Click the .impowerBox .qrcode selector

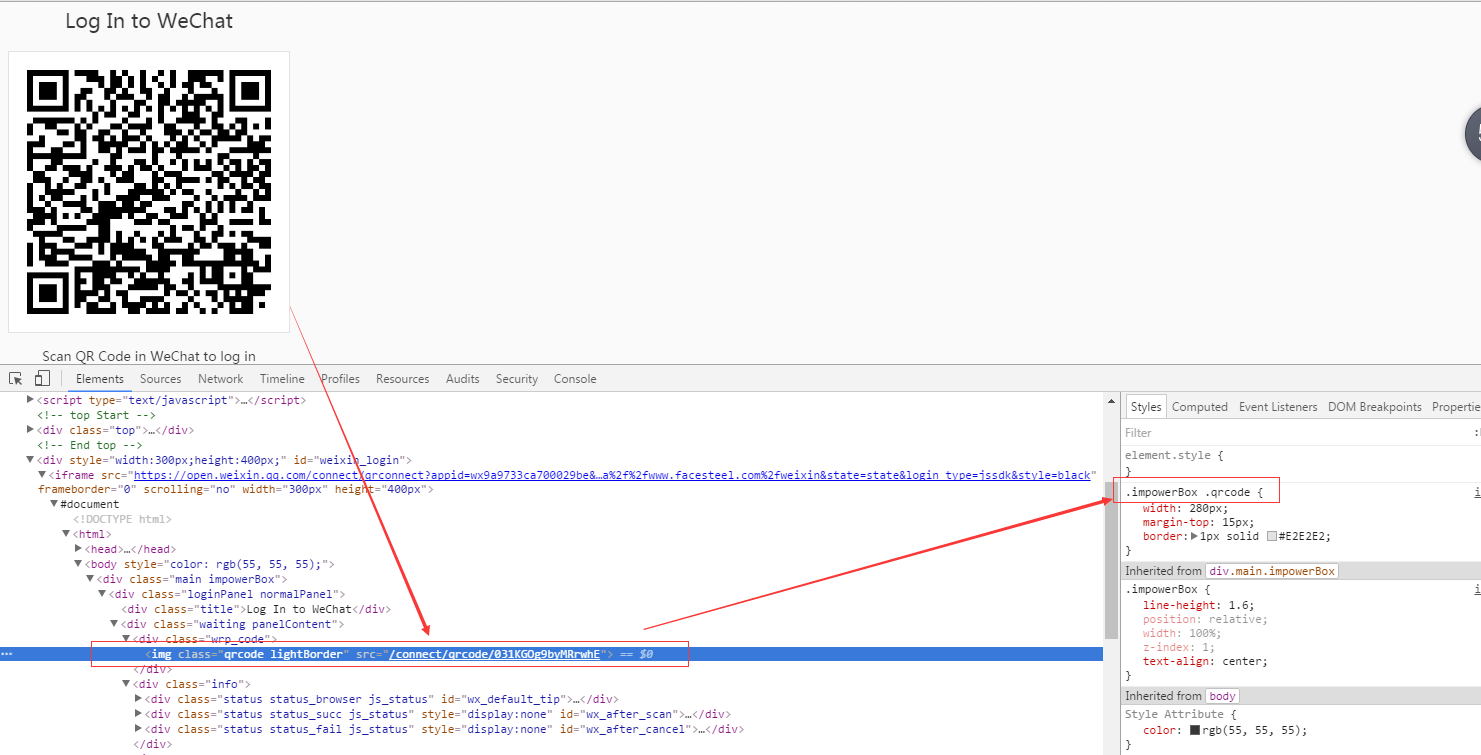tap(1189, 493)
